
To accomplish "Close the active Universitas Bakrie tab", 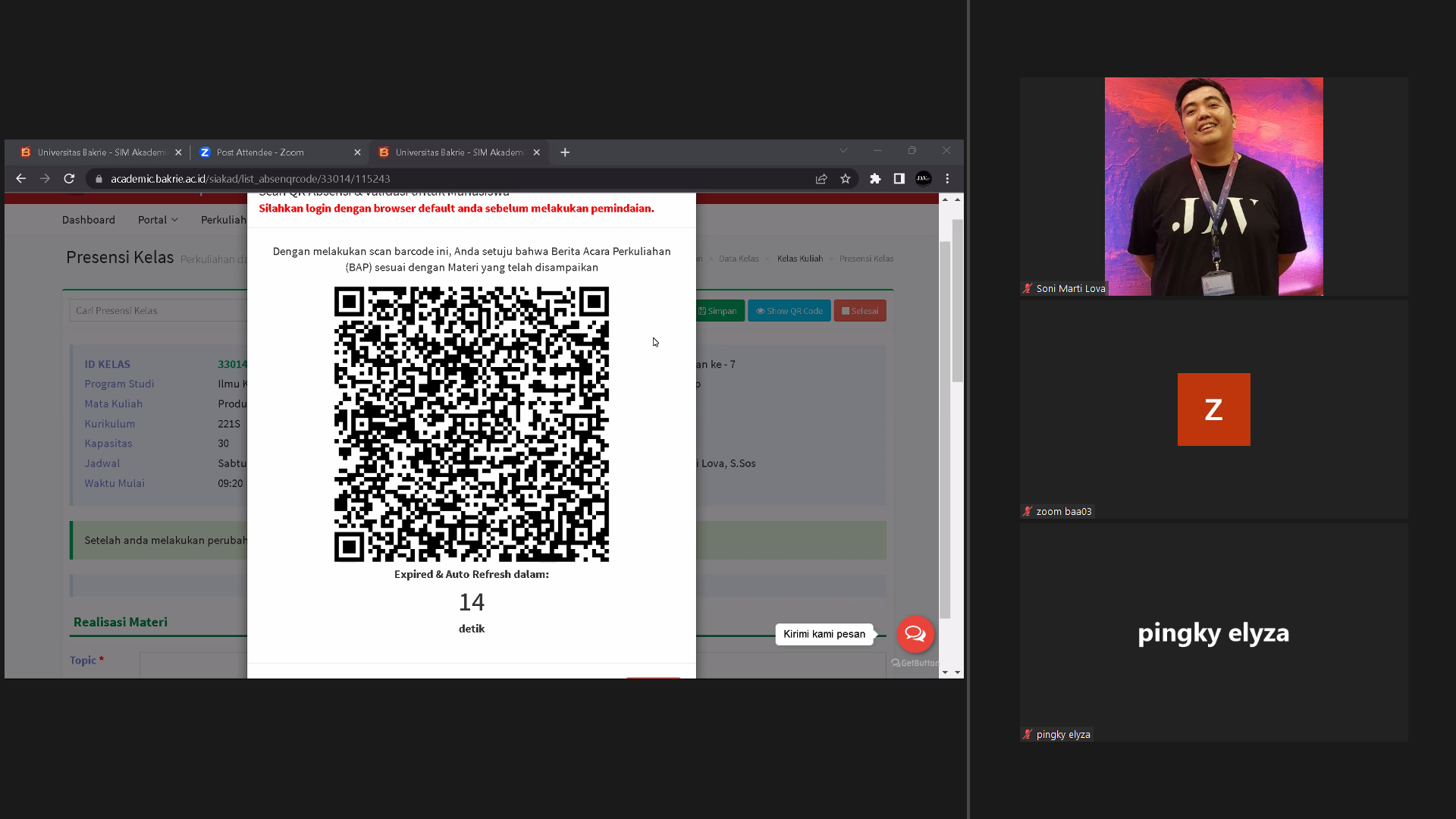I will (x=537, y=152).
